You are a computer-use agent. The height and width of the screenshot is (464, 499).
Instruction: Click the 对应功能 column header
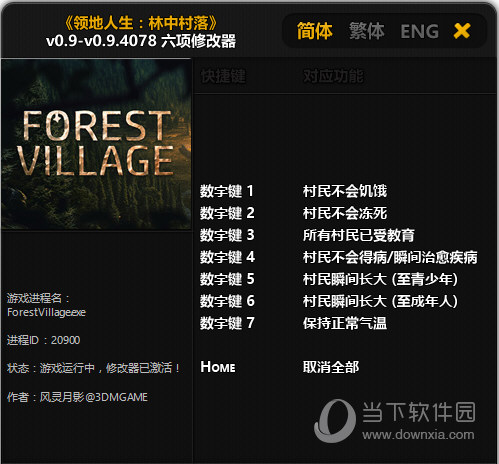pos(333,76)
